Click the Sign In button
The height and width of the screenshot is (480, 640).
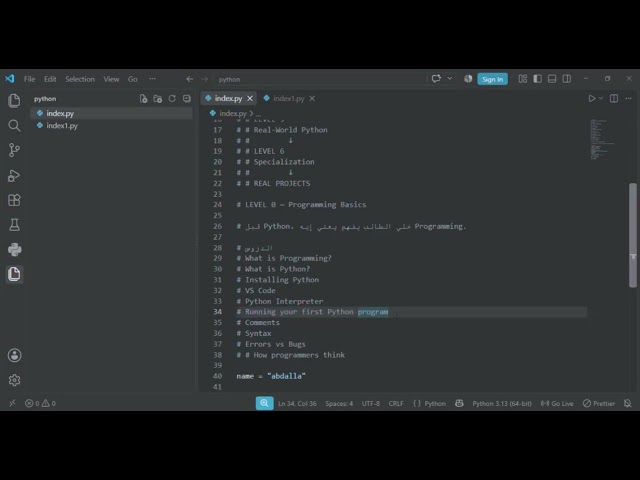(x=492, y=79)
